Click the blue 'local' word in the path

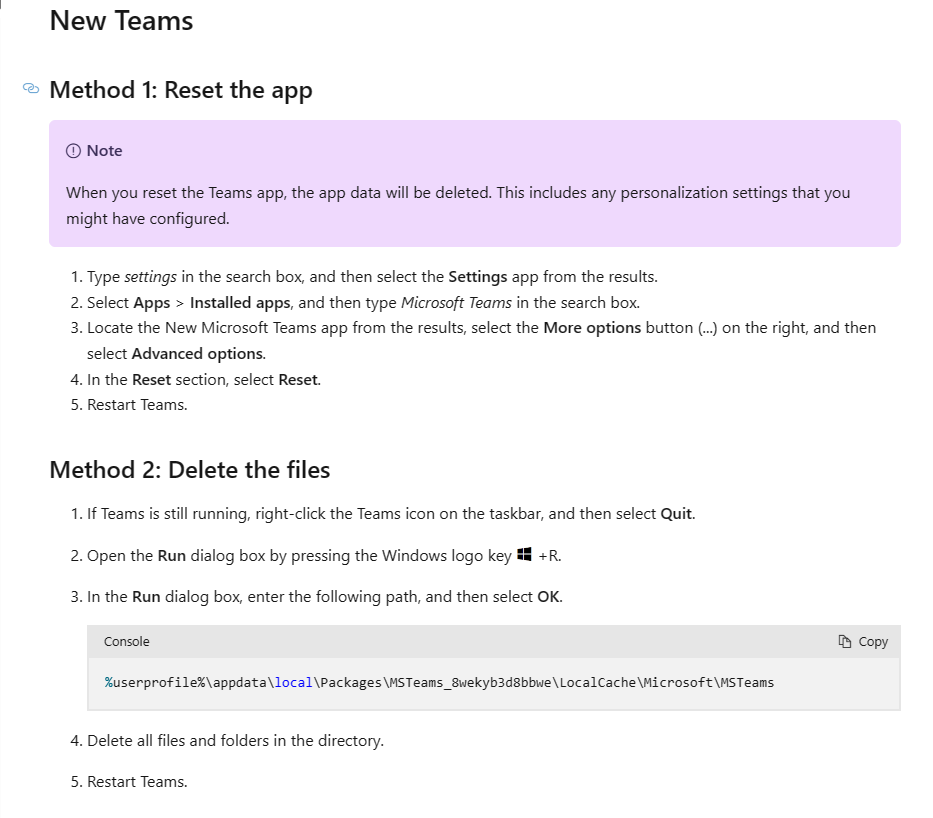point(293,682)
